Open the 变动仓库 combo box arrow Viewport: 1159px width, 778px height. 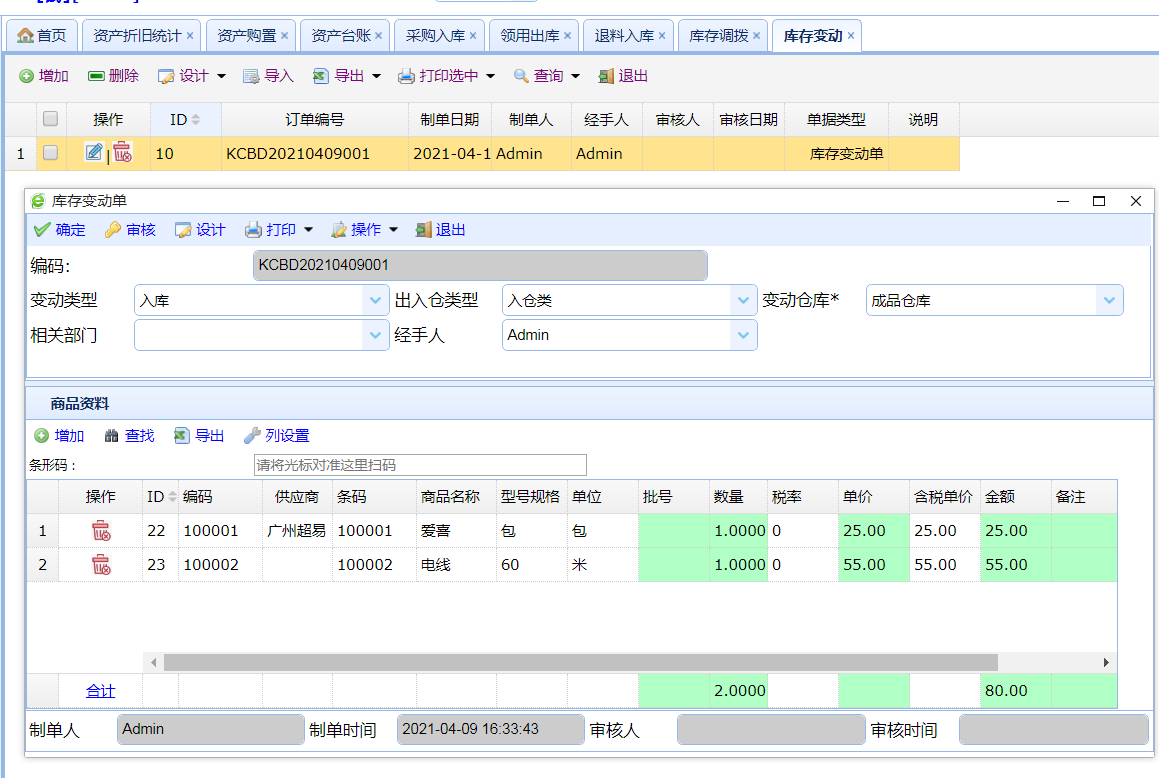[1109, 300]
